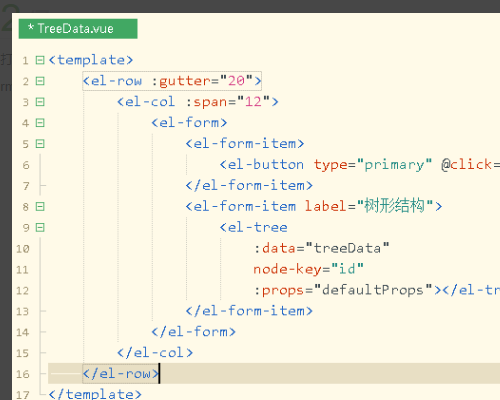500x400 pixels.
Task: Click the opening <template> tag
Action: [91, 60]
